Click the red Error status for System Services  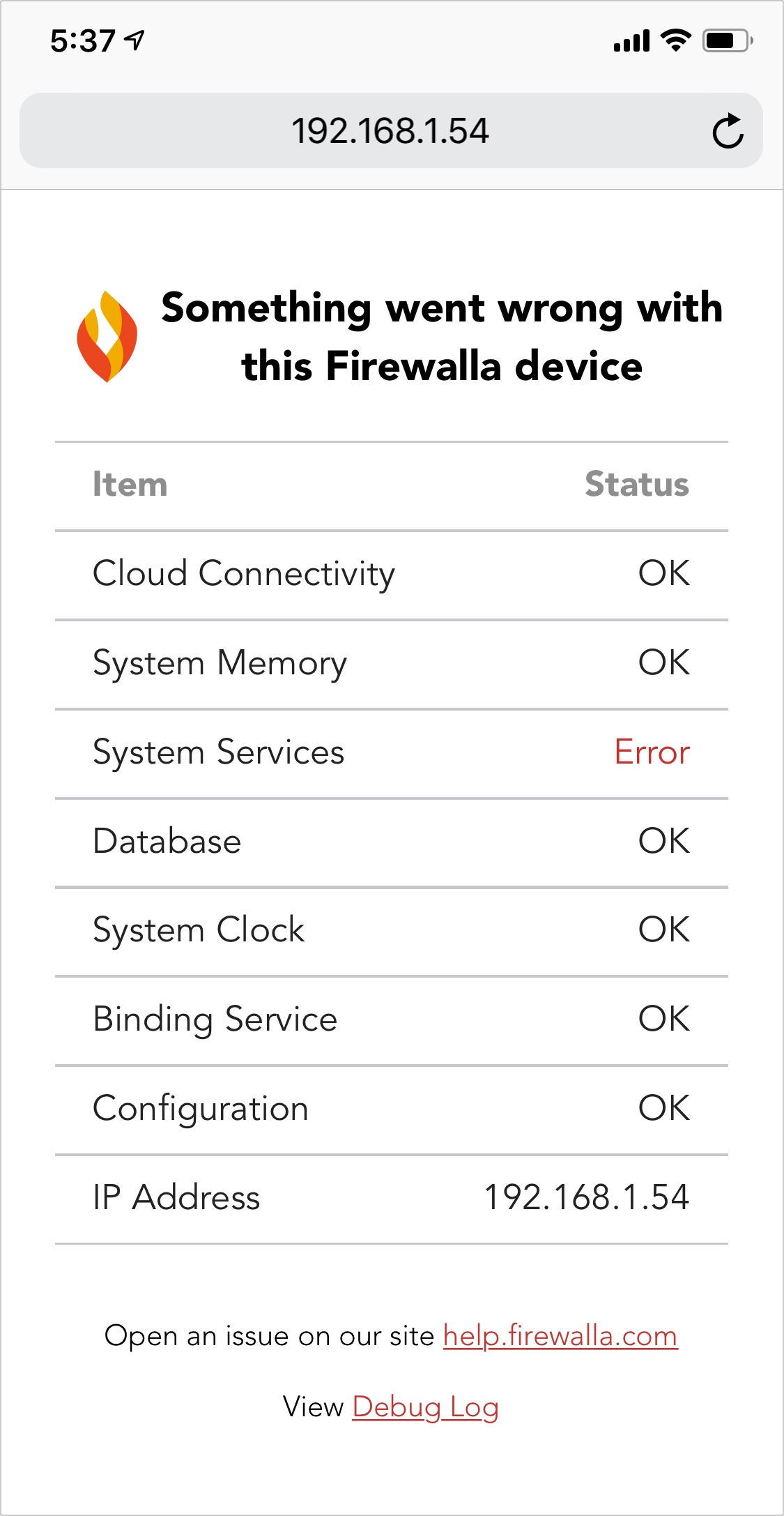pos(652,752)
